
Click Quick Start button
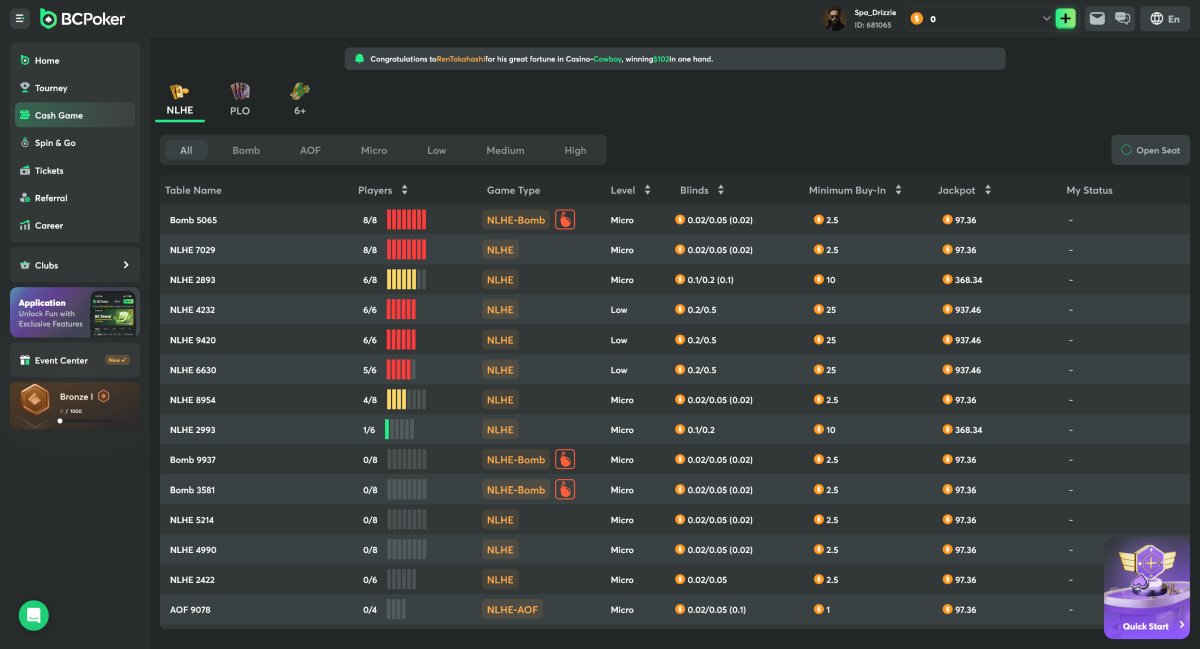[1147, 626]
